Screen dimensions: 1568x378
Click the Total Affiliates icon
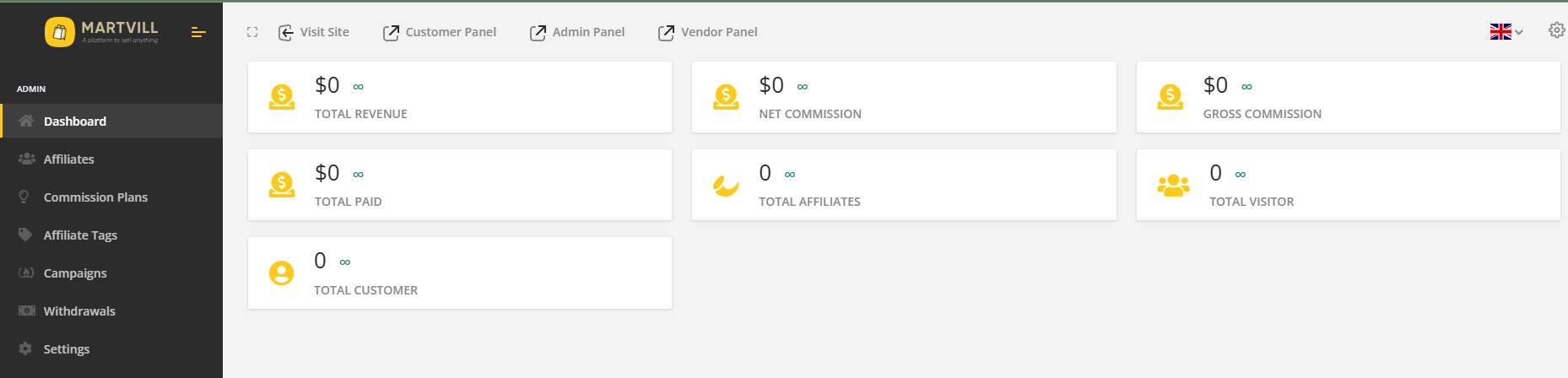[x=726, y=185]
